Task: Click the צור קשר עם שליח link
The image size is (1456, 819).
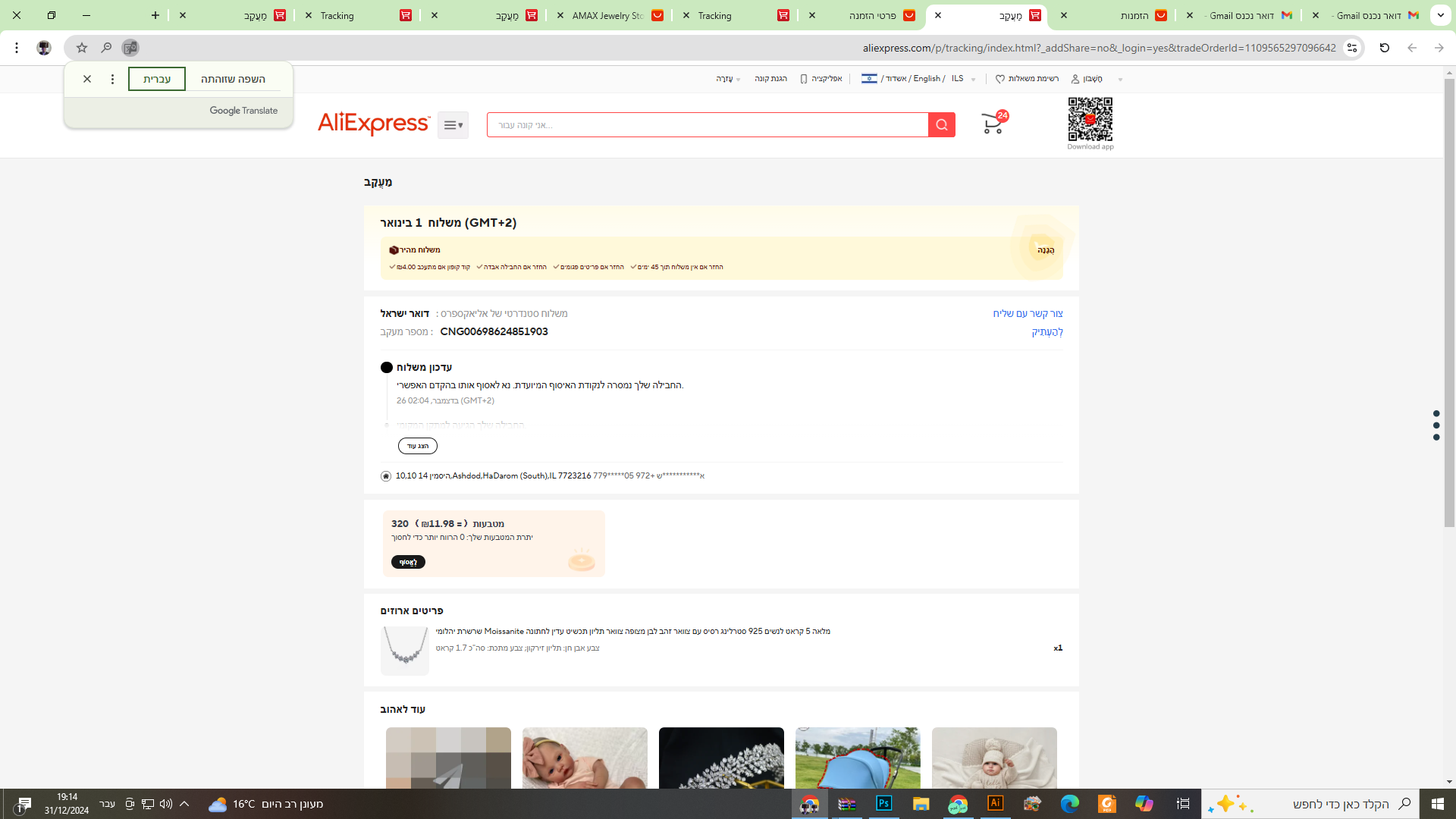Action: [1028, 313]
